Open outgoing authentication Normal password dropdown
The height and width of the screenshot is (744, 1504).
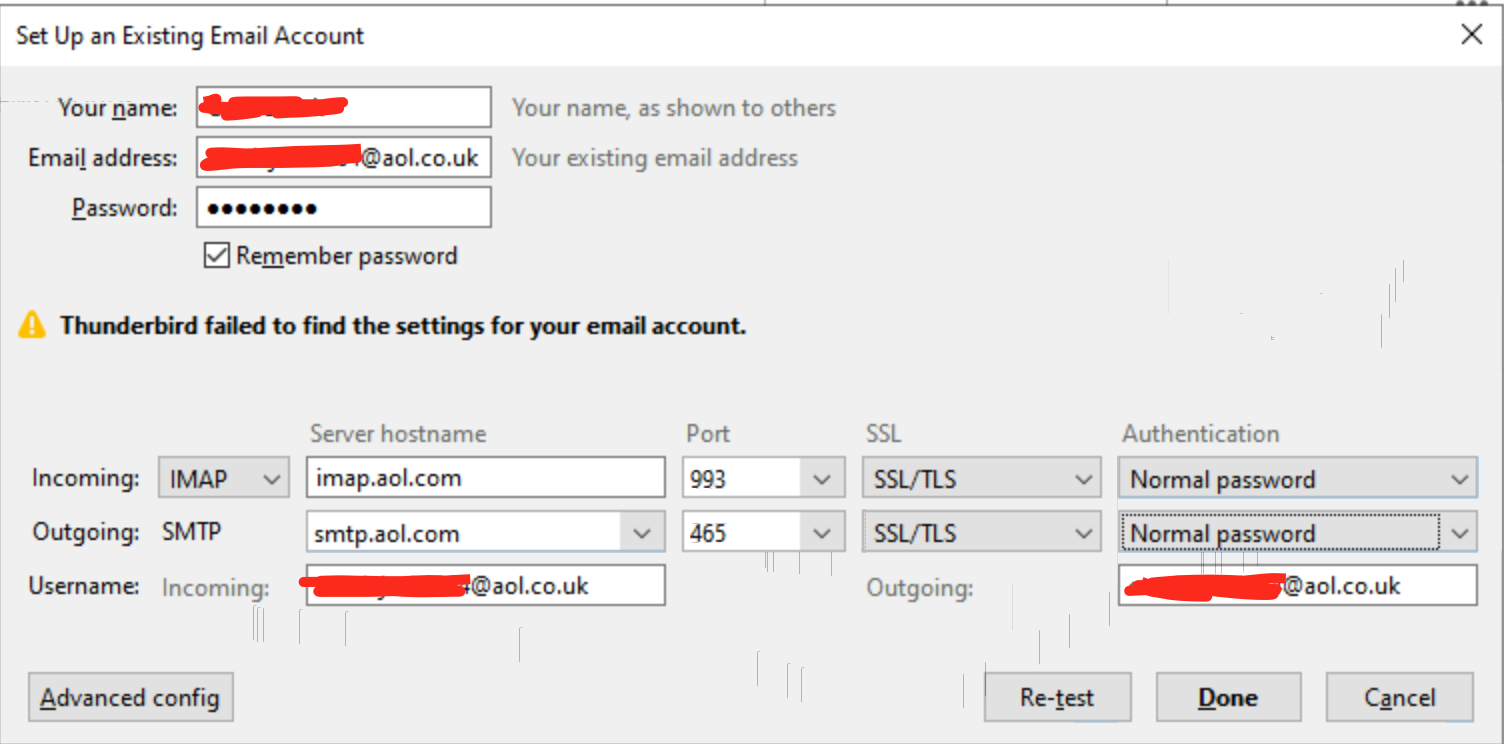[1297, 533]
